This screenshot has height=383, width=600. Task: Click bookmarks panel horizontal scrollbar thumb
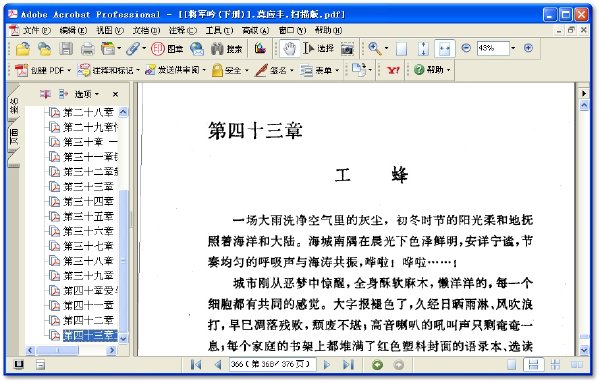(x=58, y=350)
